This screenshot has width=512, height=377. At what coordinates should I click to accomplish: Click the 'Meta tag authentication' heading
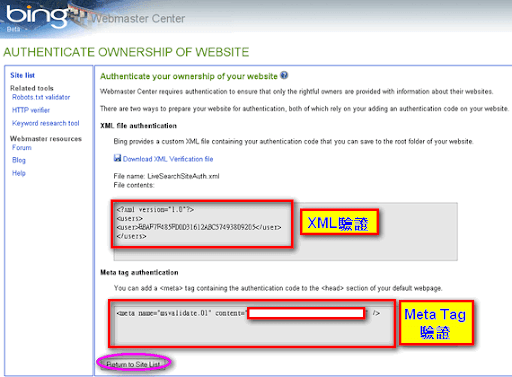click(139, 272)
